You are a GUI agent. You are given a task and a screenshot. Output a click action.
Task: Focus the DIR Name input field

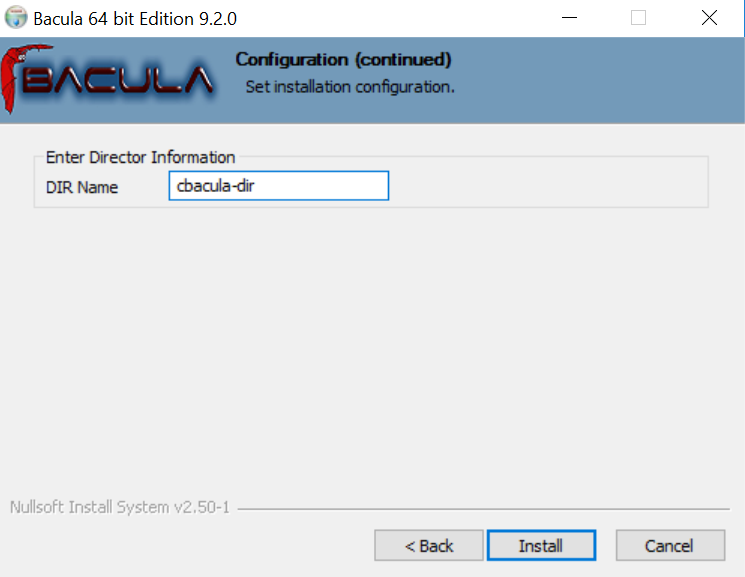(279, 185)
